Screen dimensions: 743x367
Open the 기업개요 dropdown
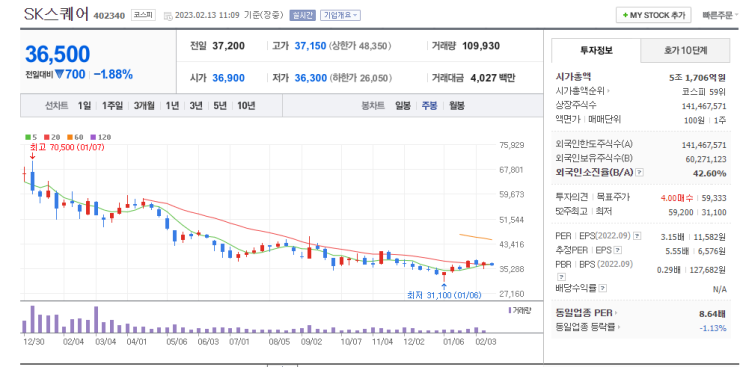coord(340,15)
